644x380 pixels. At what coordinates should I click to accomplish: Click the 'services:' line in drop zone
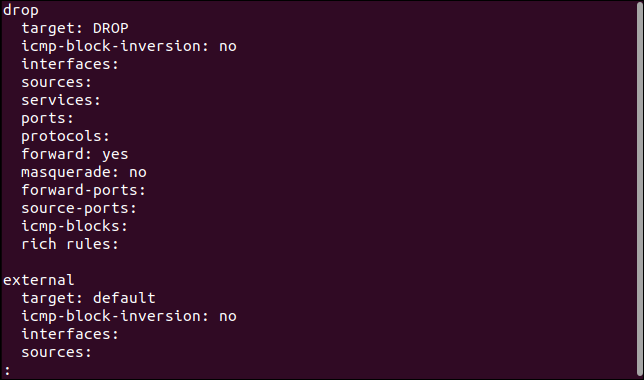point(61,100)
